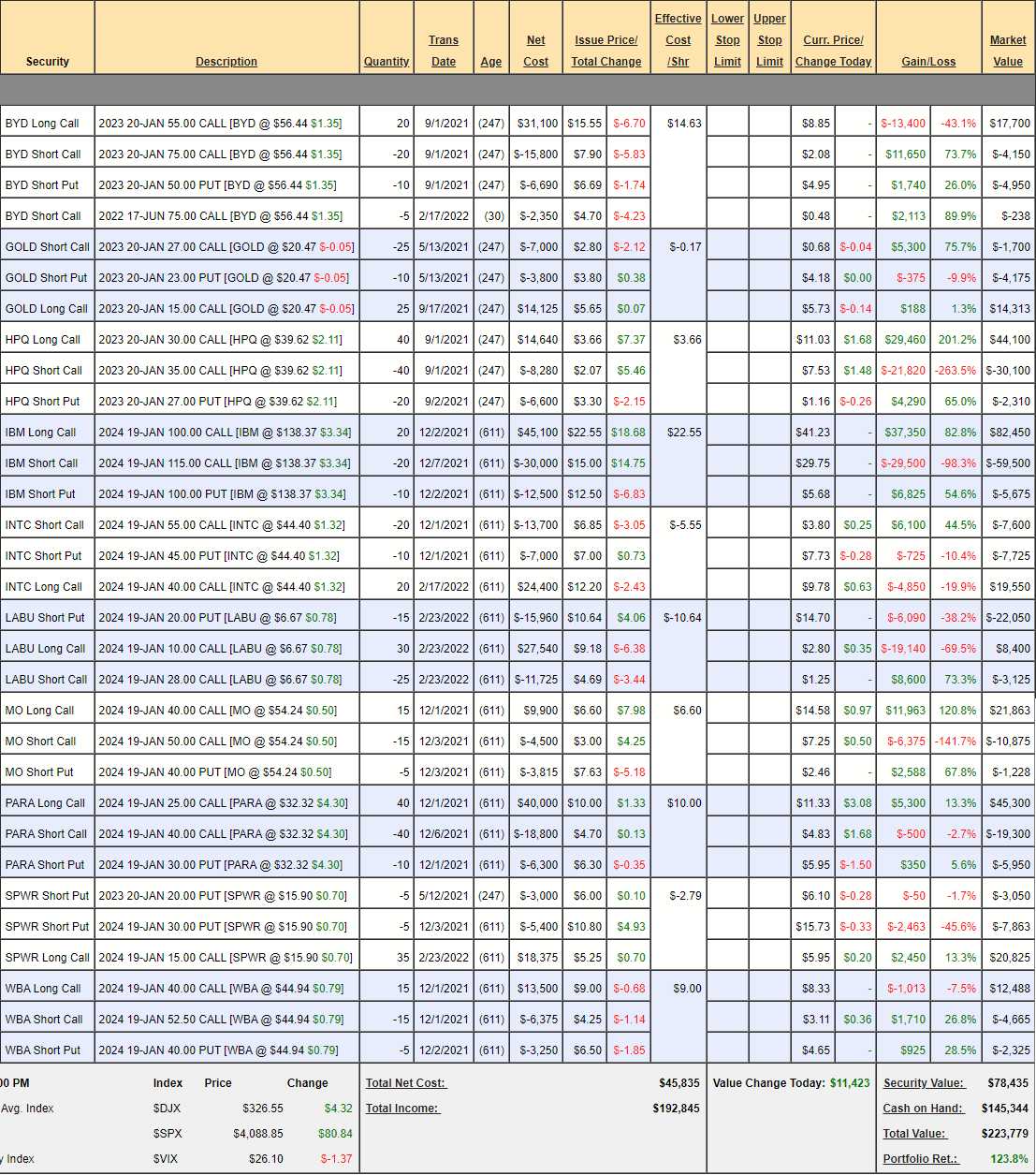Select the Gain/Loss column header
Viewport: 1036px width, 1175px height.
[x=928, y=62]
